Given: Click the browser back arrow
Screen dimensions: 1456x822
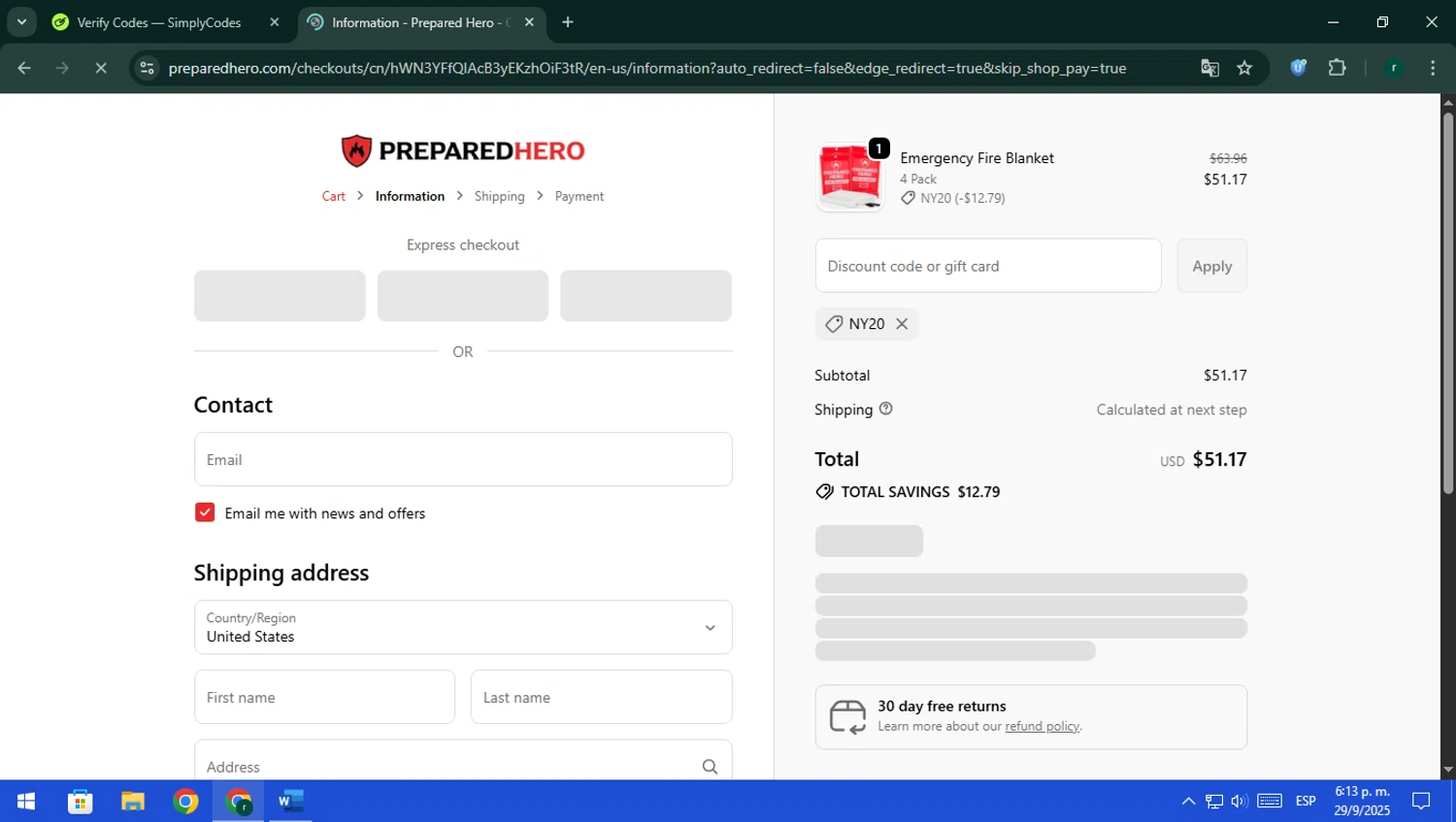Looking at the screenshot, I should click(x=24, y=68).
